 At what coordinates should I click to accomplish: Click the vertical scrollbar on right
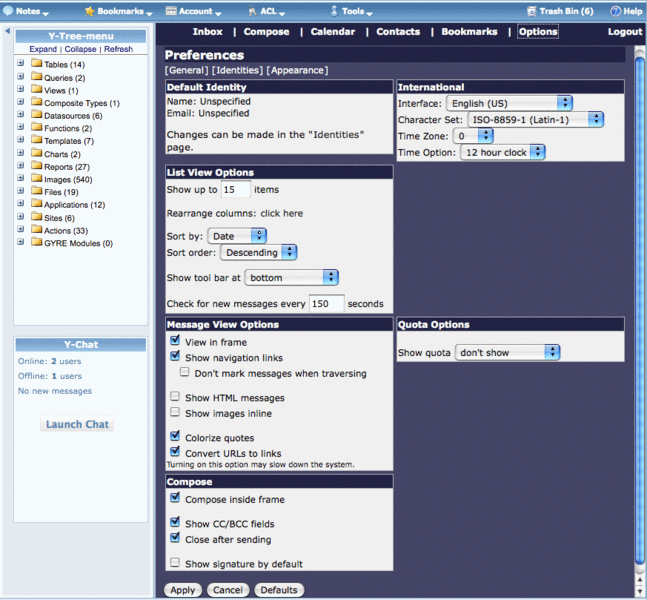coord(640,300)
